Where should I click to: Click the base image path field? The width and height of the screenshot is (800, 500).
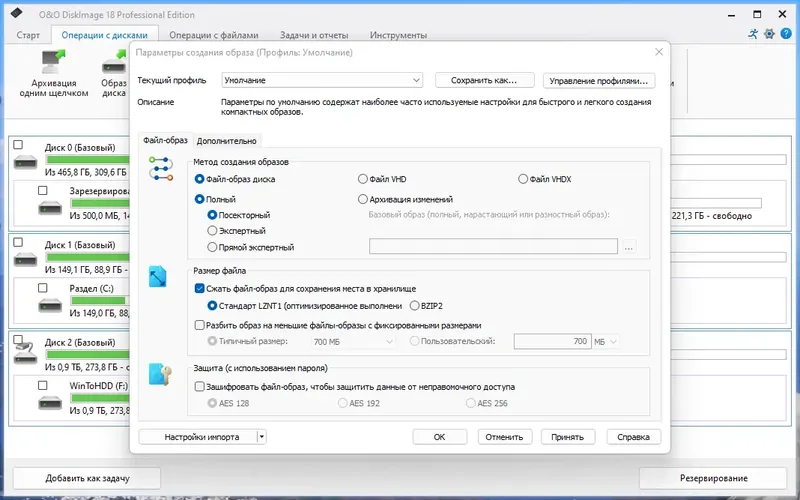[493, 246]
